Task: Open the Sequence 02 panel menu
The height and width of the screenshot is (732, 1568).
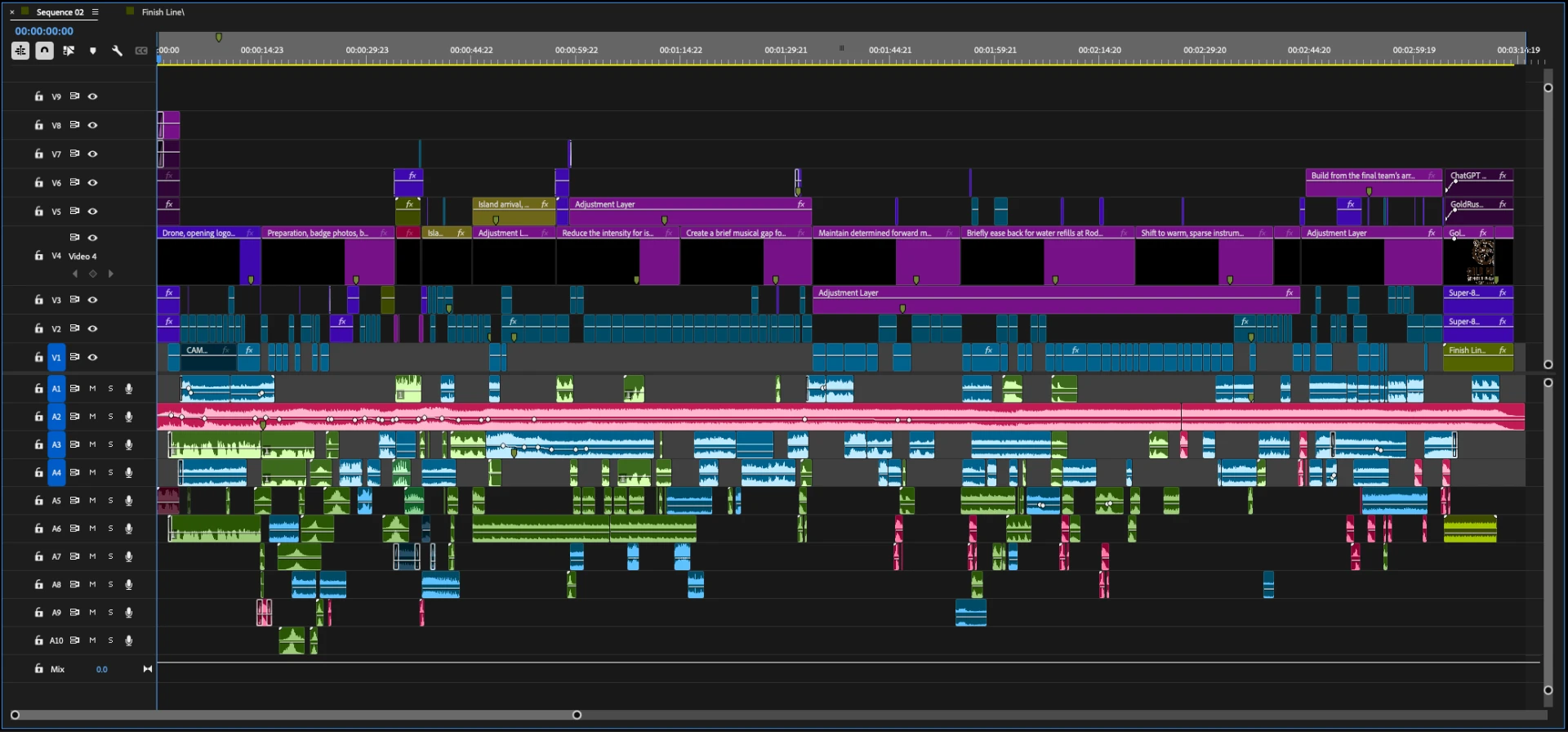Action: pyautogui.click(x=96, y=12)
